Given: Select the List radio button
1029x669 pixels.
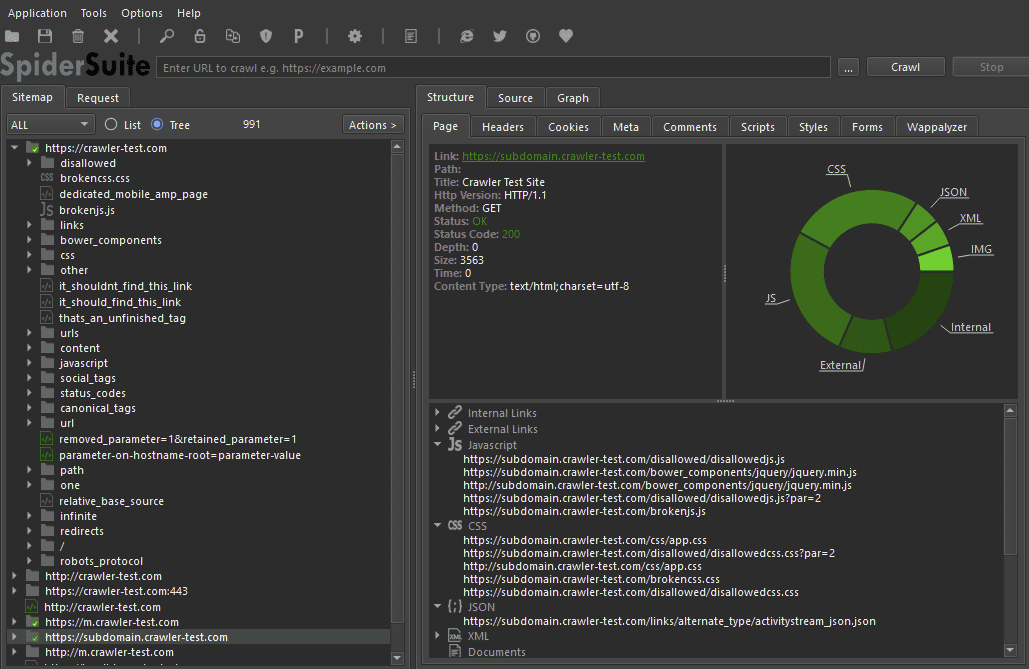Looking at the screenshot, I should coord(112,125).
